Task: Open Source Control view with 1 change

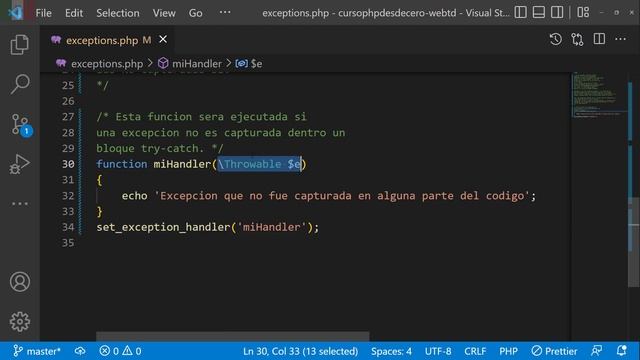Action: (x=20, y=124)
